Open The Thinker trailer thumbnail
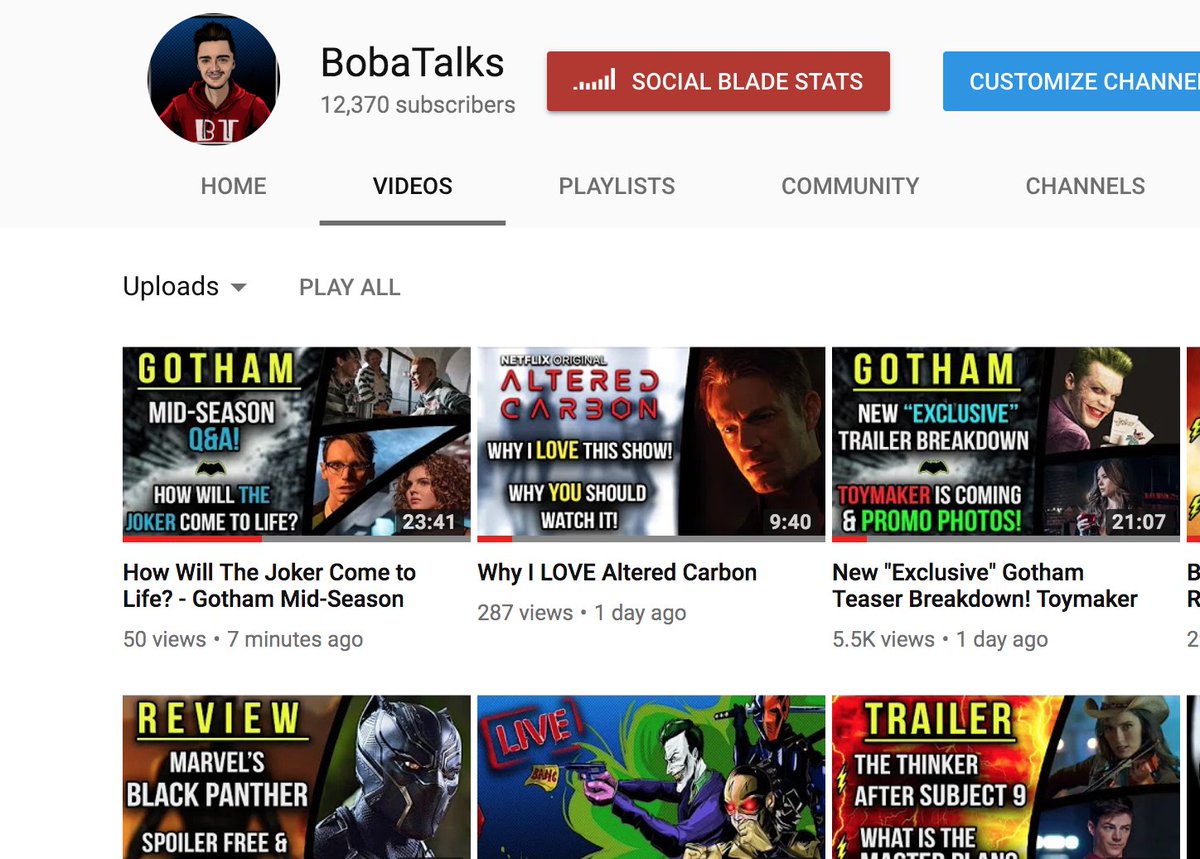Screen dimensions: 1200x859 click(1006, 777)
